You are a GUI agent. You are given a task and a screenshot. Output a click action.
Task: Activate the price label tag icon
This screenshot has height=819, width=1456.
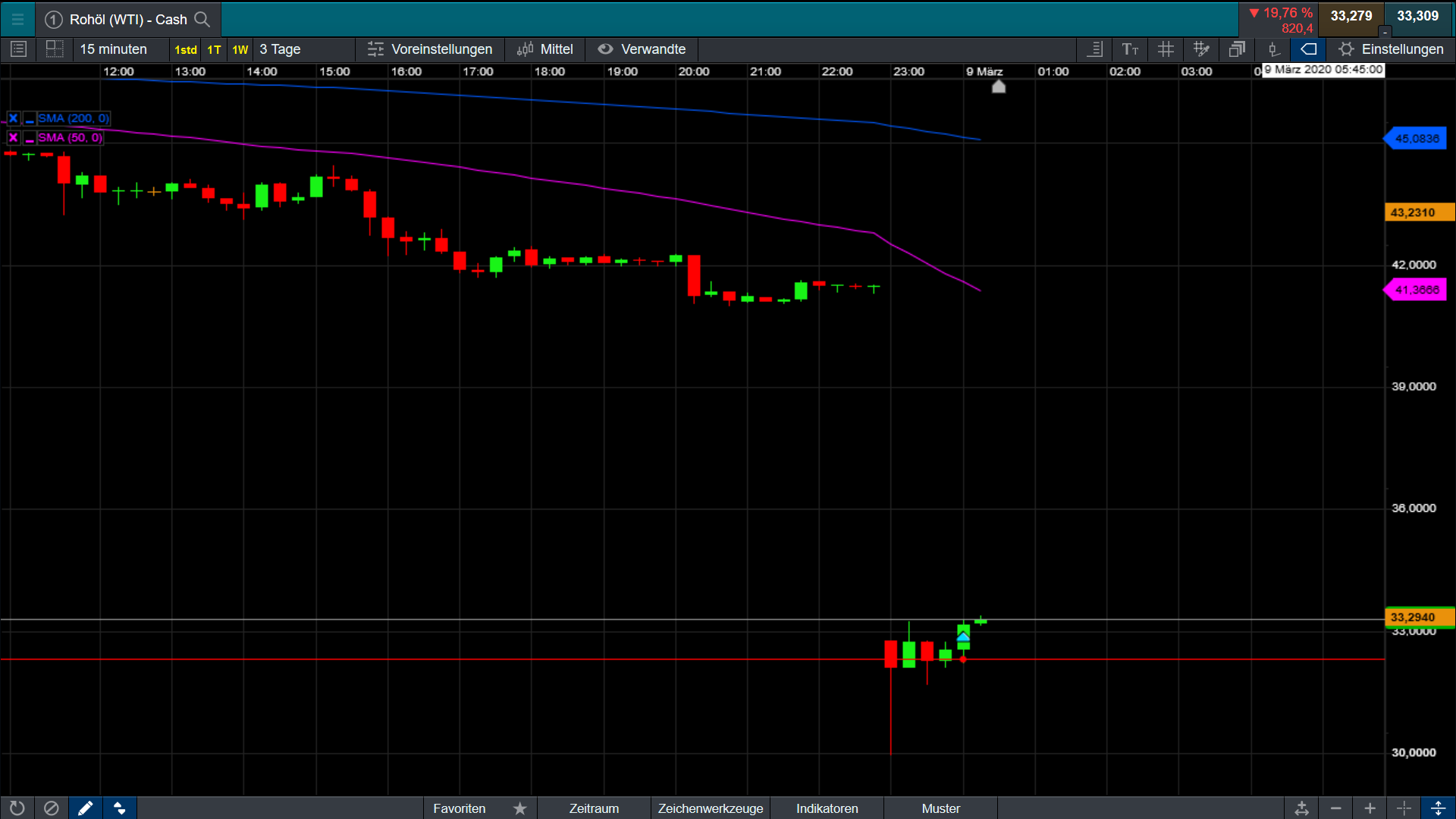(x=1308, y=49)
